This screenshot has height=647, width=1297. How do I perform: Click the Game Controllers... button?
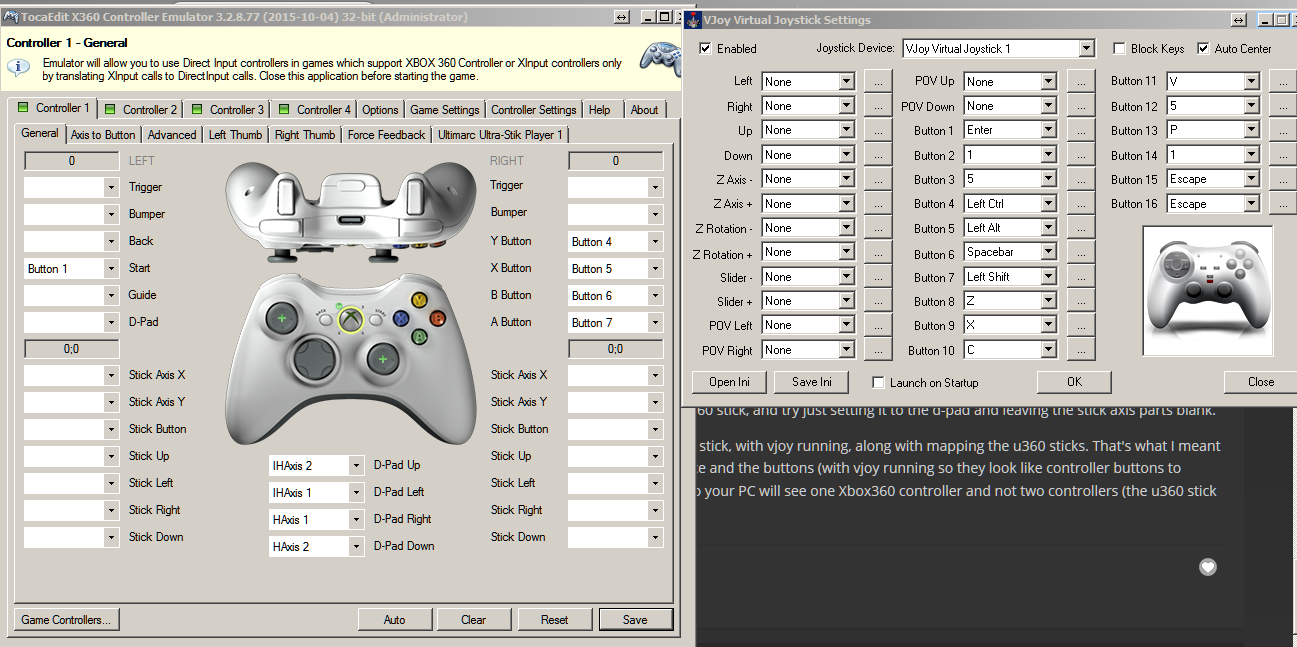pyautogui.click(x=66, y=619)
